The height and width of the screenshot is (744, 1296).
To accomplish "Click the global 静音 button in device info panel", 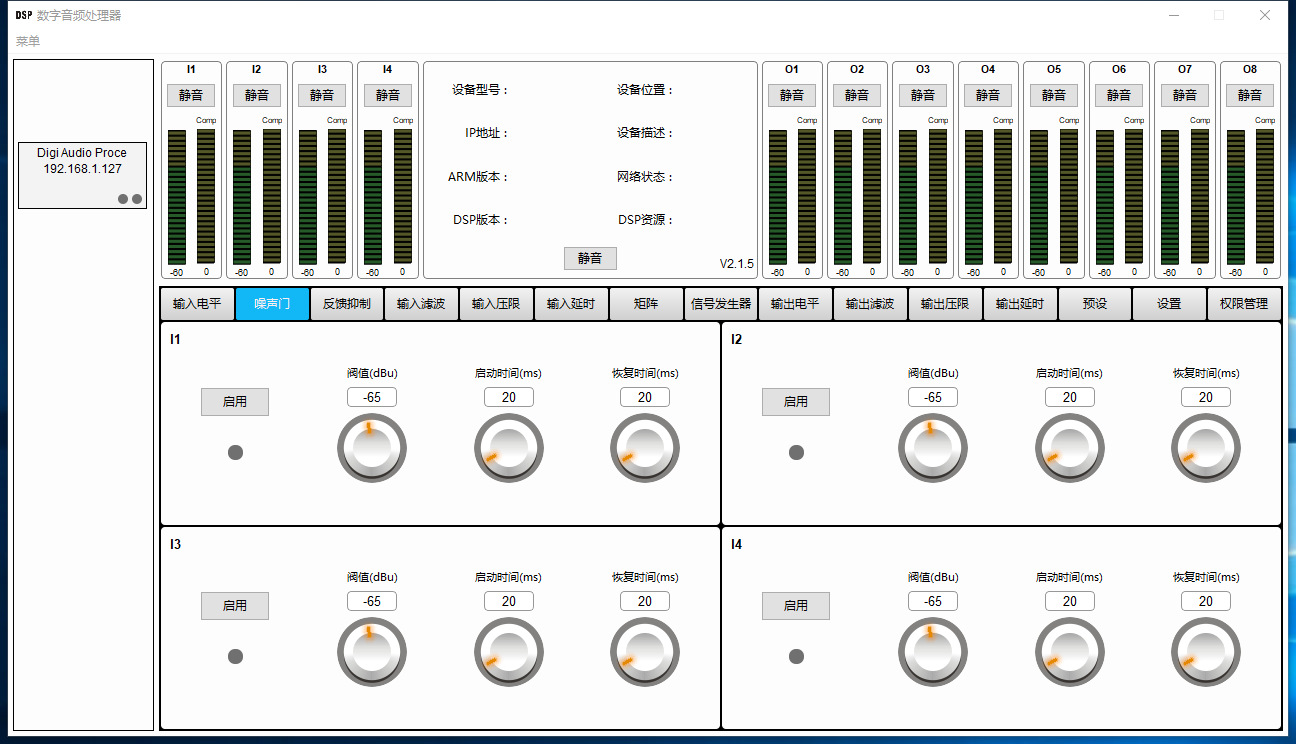I will [590, 258].
